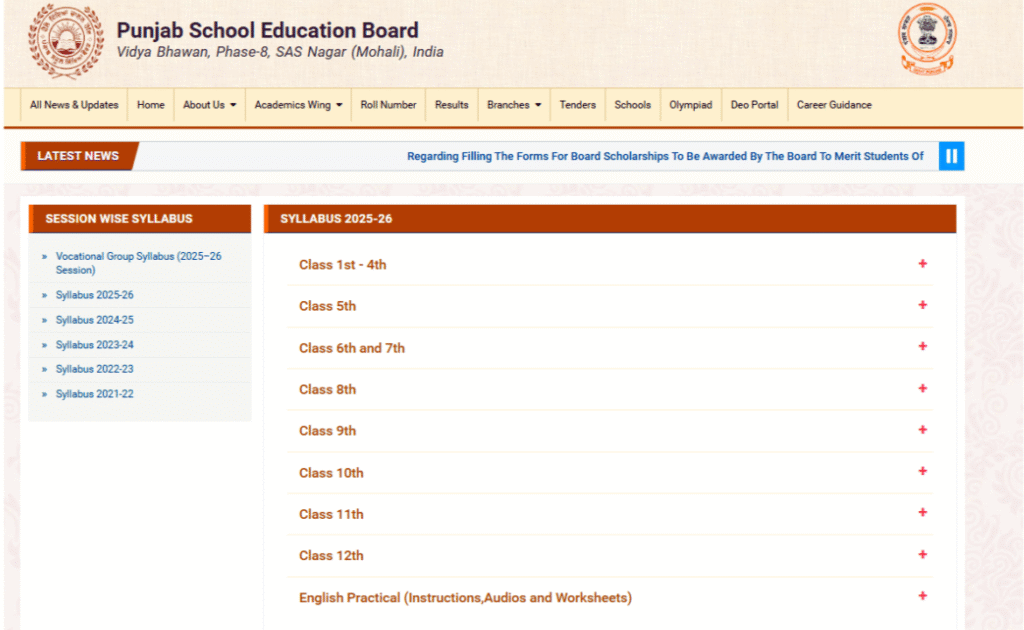Open the Roll Number page
Viewport: 1024px width, 630px height.
388,105
